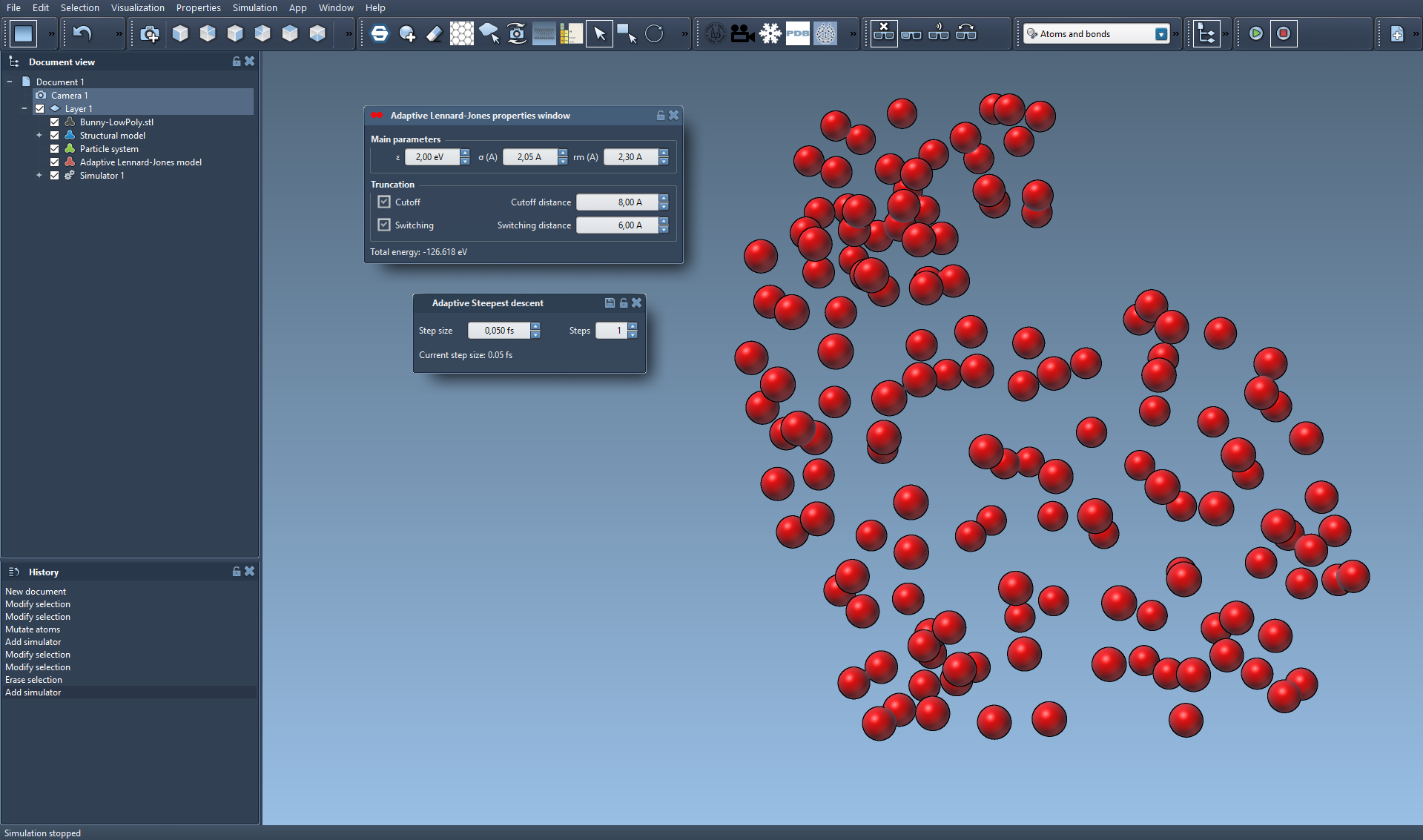Open the Simulation menu
This screenshot has width=1423, height=840.
coord(254,7)
